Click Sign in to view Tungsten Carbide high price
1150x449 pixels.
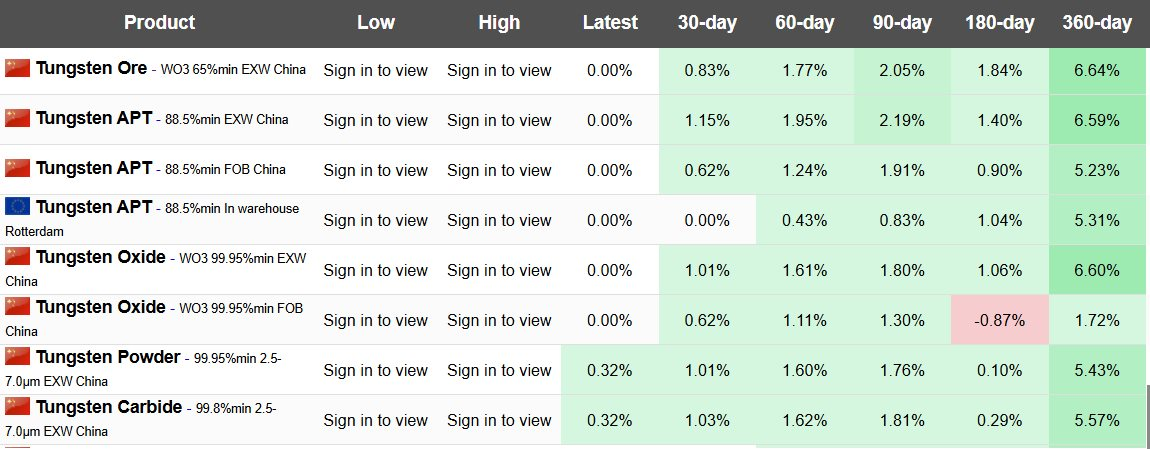[x=499, y=420]
